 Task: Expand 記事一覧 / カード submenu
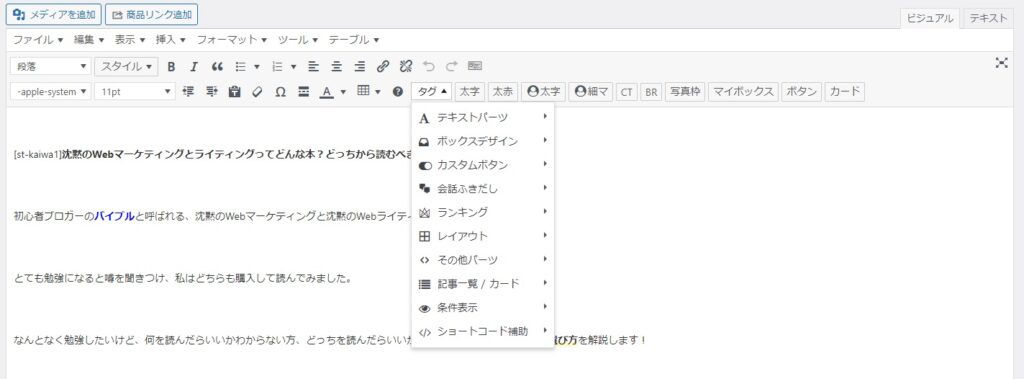pyautogui.click(x=483, y=284)
